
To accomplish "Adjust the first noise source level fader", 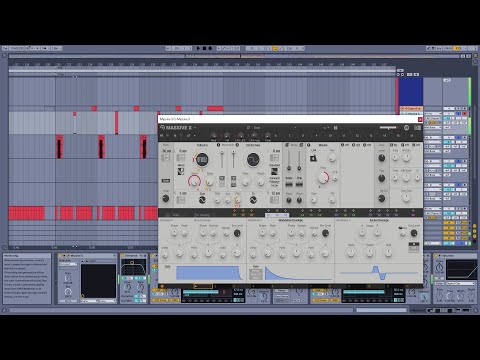I will coord(289,160).
